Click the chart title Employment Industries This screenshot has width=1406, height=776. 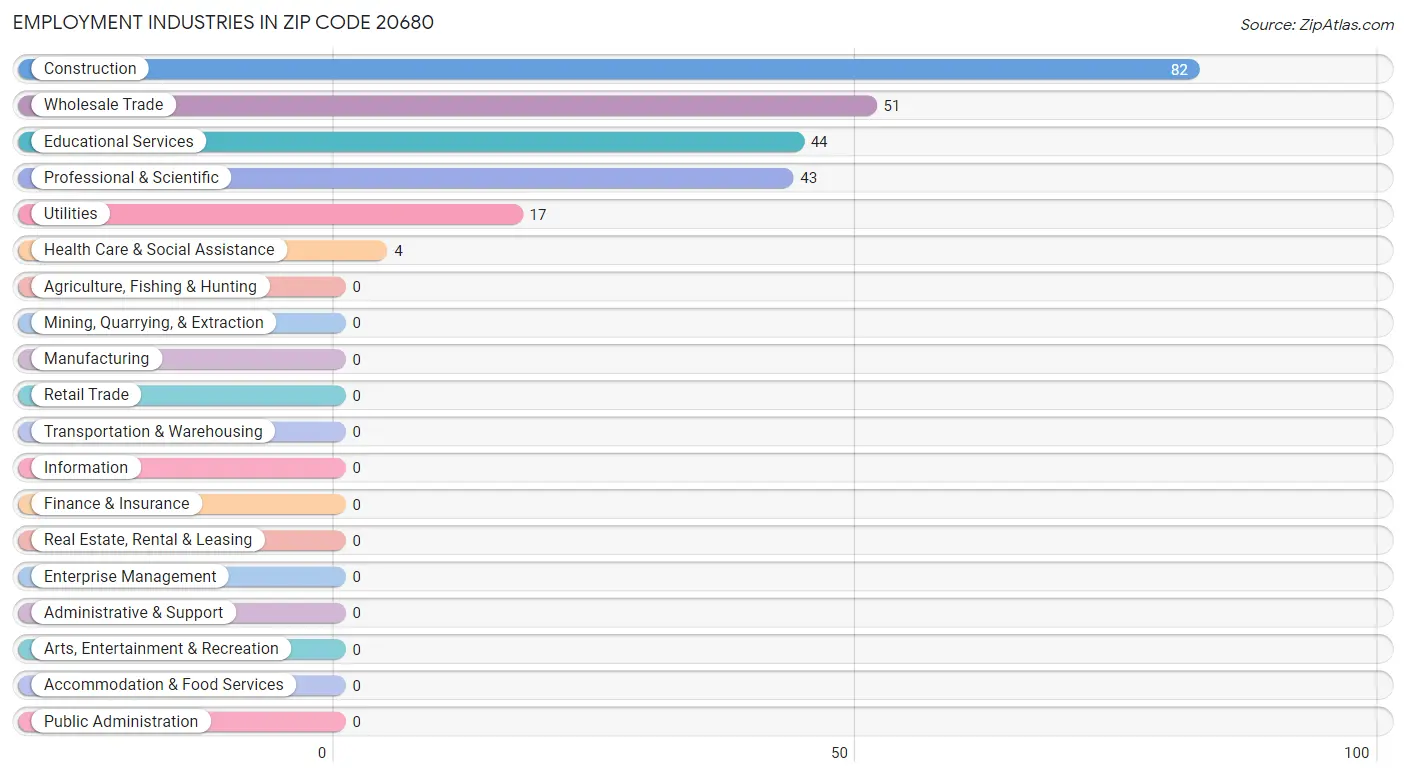point(224,22)
